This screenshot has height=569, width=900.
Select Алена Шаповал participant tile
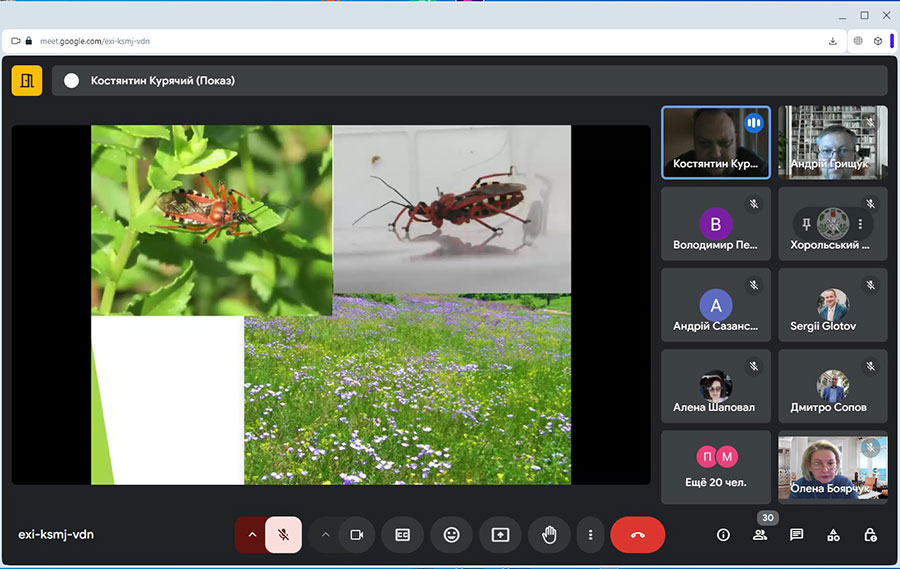pyautogui.click(x=716, y=386)
